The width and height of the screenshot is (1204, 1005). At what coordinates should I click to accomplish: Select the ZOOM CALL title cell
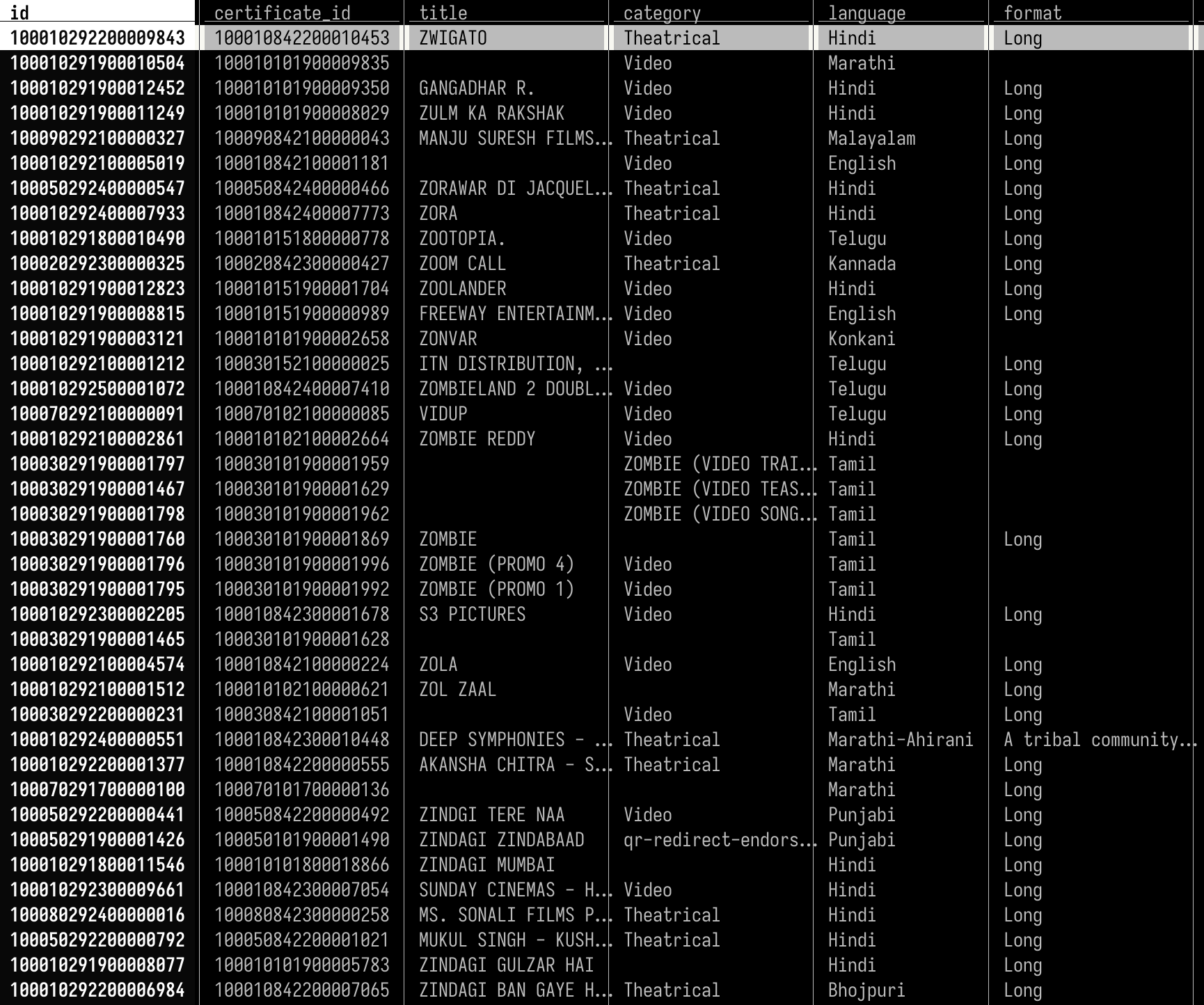point(462,264)
